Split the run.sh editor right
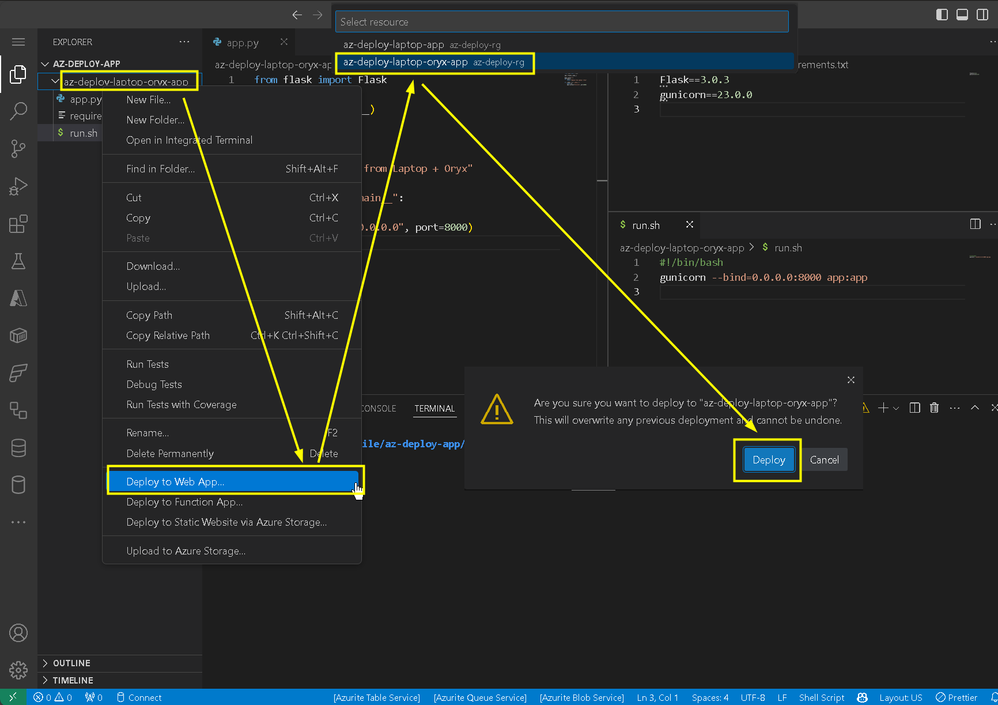Viewport: 998px width, 705px height. click(x=975, y=224)
